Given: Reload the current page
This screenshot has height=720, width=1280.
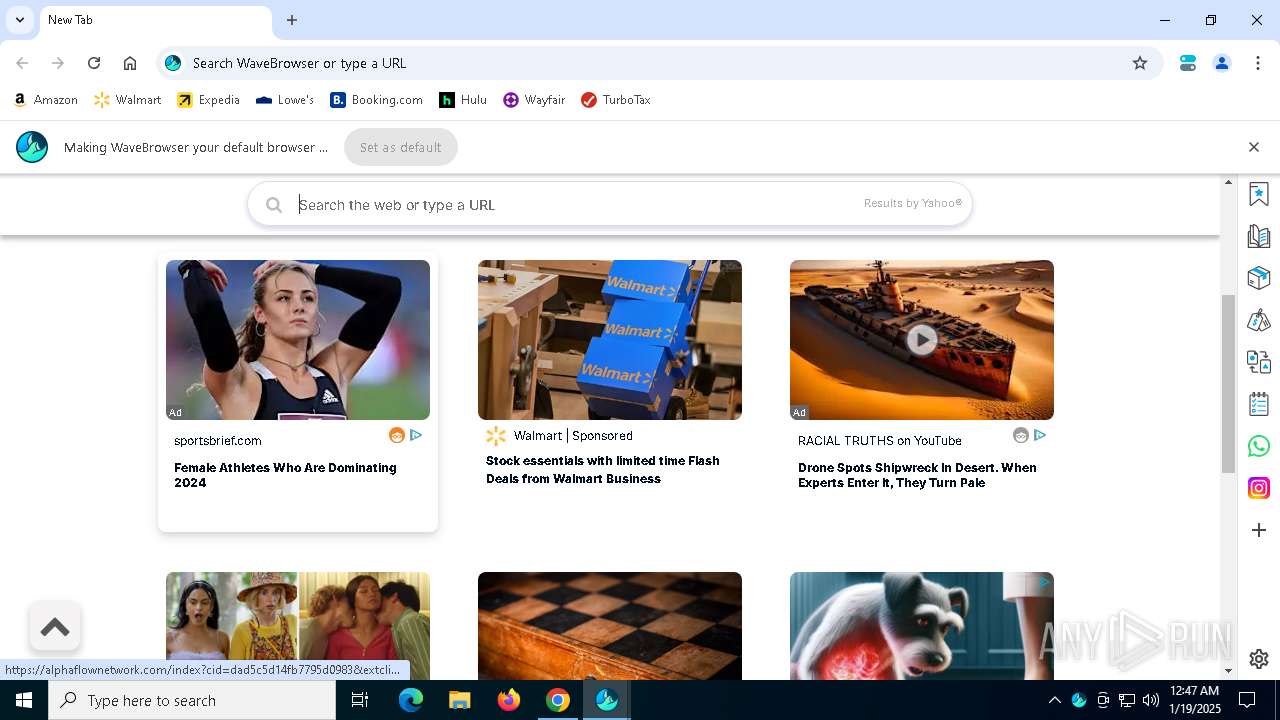Looking at the screenshot, I should click(94, 63).
